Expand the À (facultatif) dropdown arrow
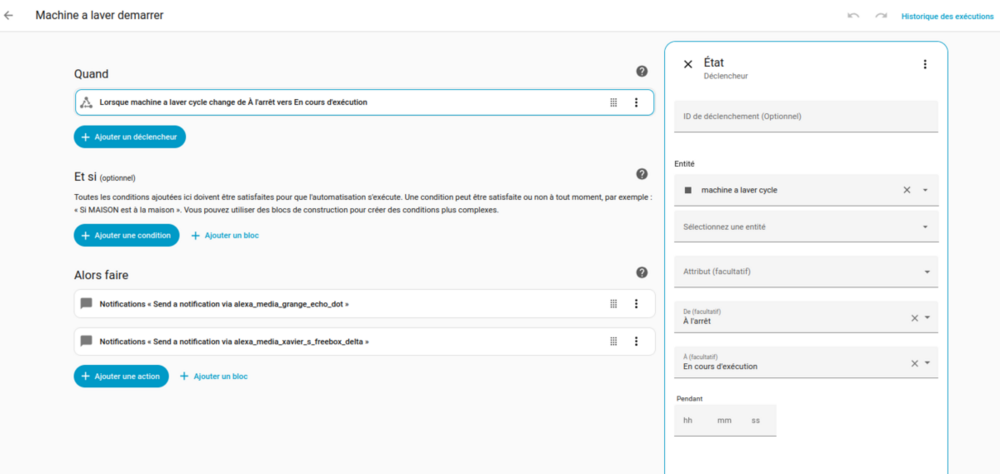1000x474 pixels. (927, 363)
